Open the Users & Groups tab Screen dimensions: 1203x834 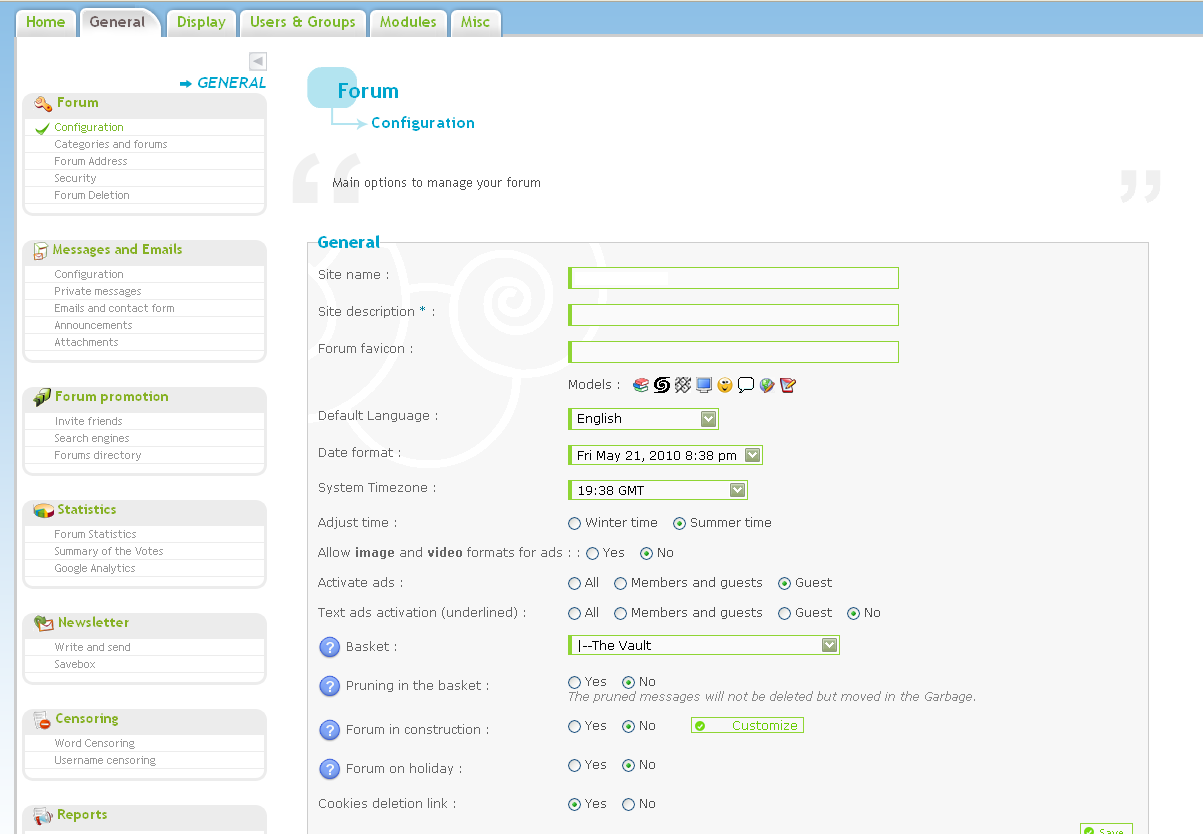click(302, 21)
